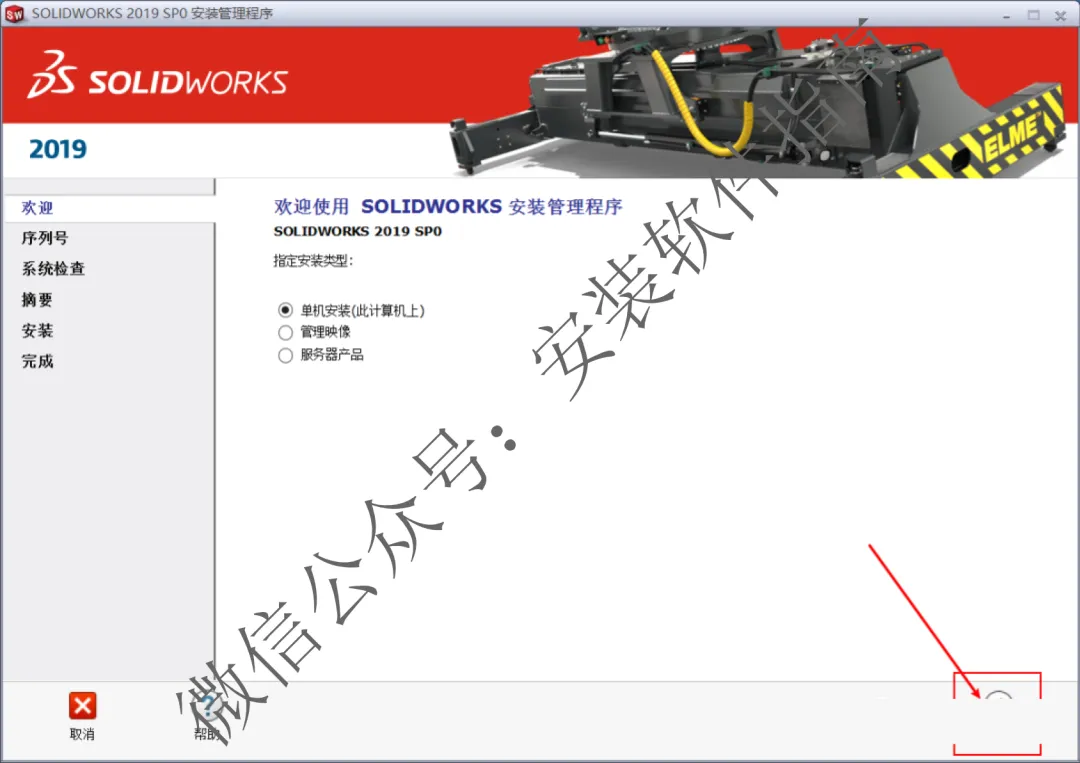The image size is (1080, 763).
Task: Go to the 摘要 step in sidebar
Action: click(x=37, y=300)
